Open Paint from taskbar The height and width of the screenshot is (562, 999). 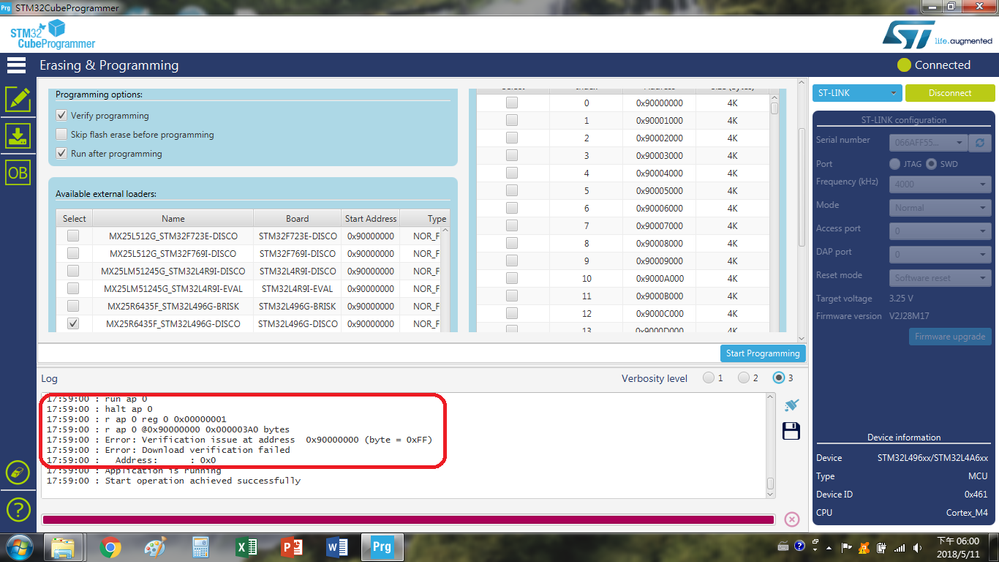pyautogui.click(x=155, y=547)
